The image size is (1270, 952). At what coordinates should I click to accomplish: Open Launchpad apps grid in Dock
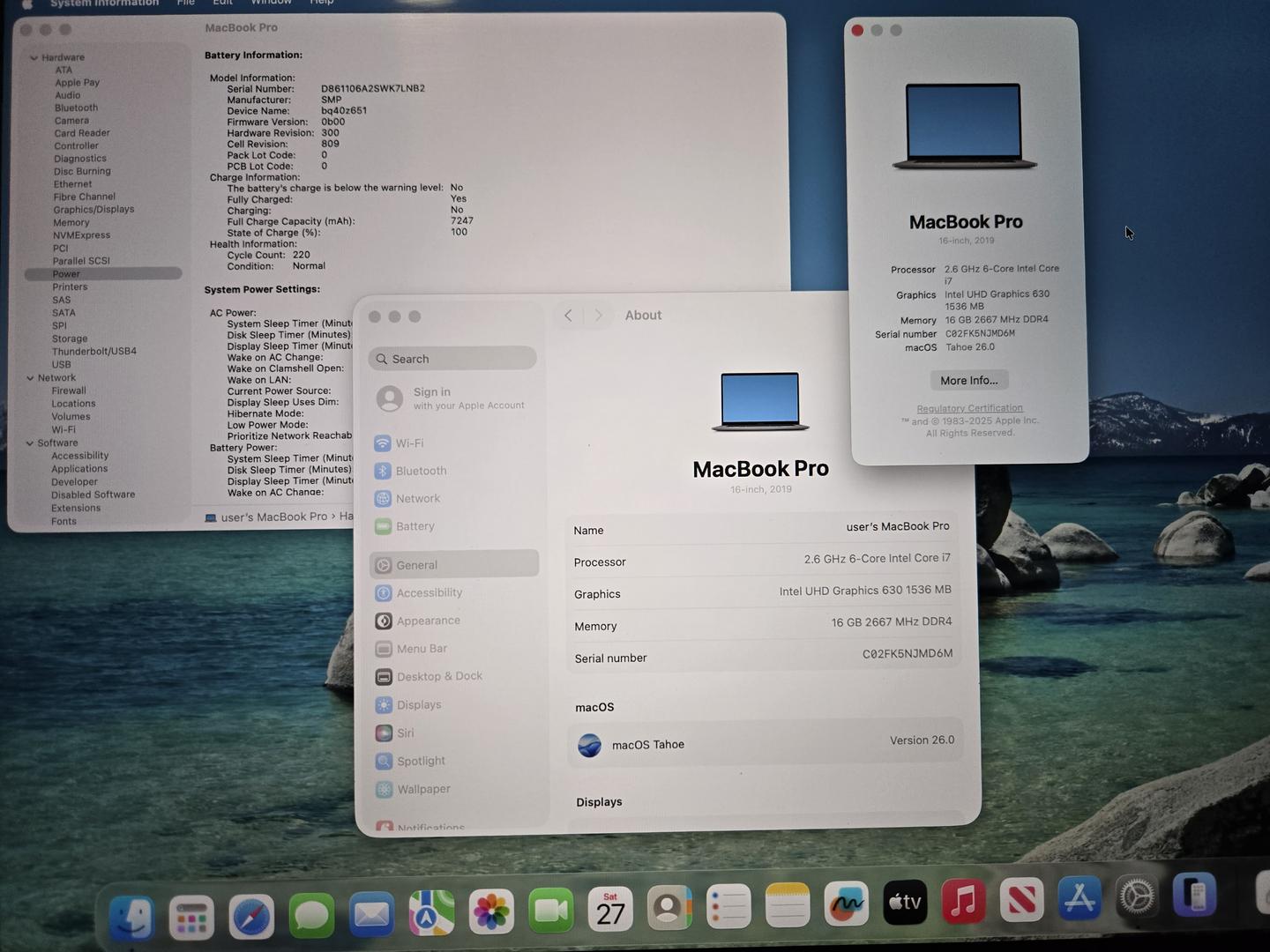point(191,919)
